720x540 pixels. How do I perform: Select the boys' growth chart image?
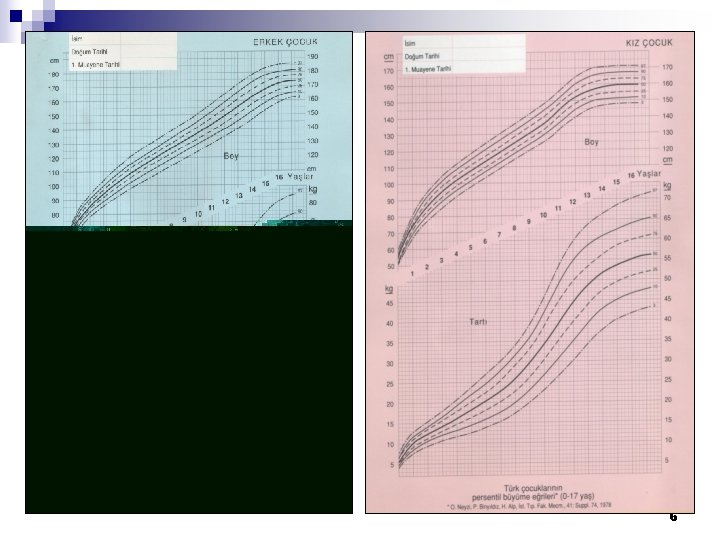pos(189,272)
